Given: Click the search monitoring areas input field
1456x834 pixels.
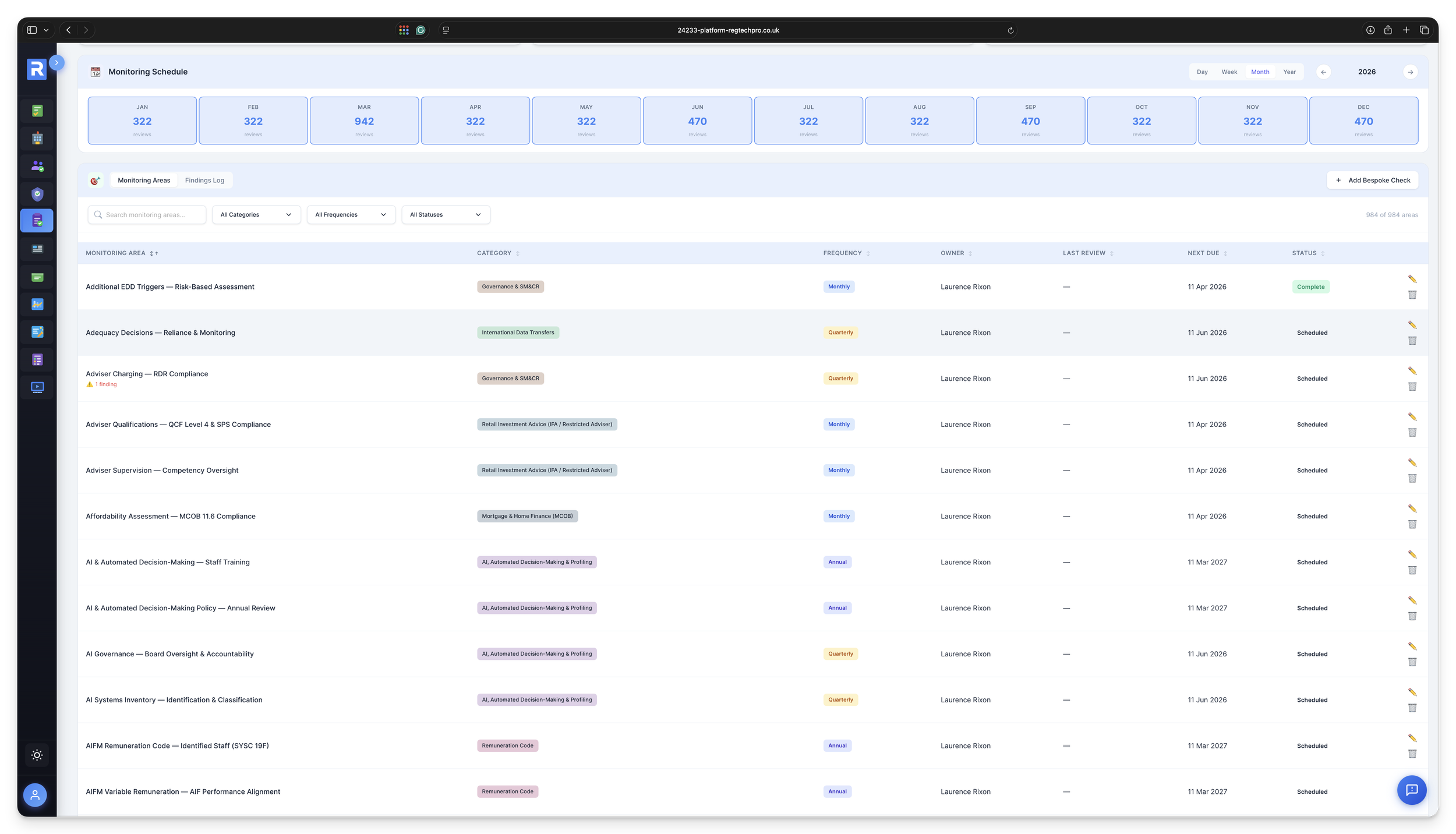Looking at the screenshot, I should [x=147, y=214].
